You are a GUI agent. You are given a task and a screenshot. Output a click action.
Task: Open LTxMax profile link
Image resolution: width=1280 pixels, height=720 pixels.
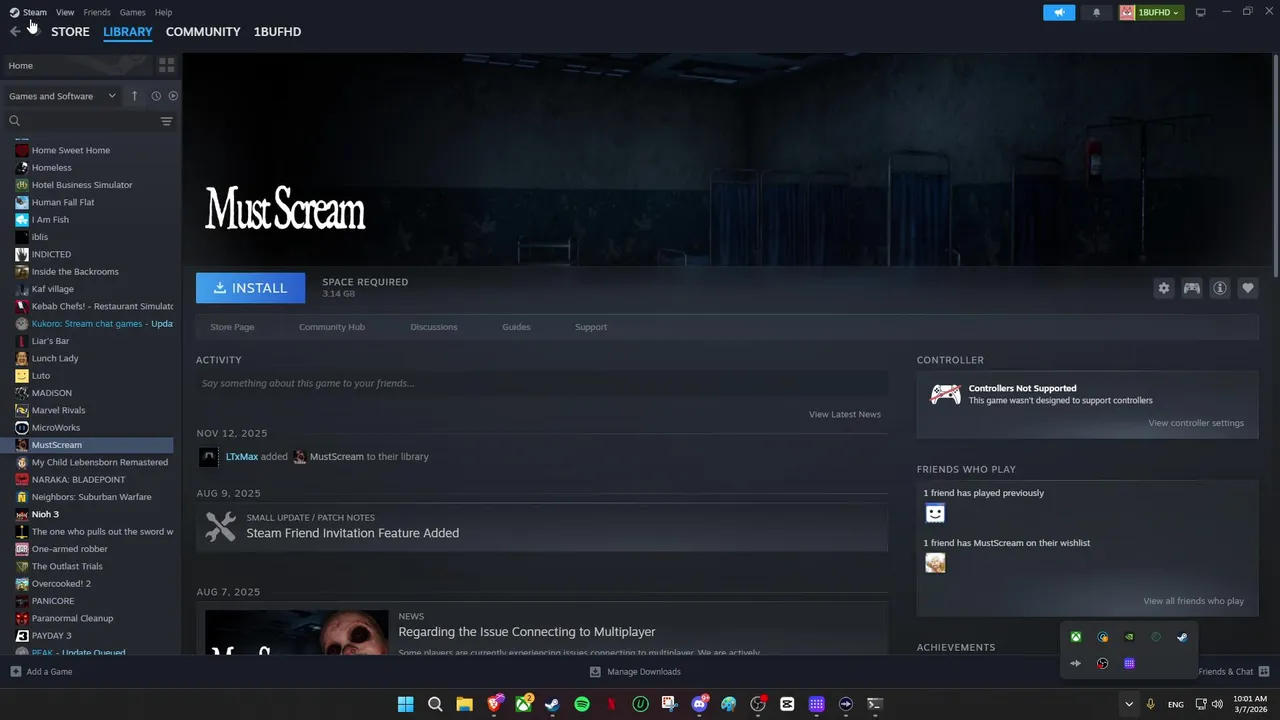click(242, 456)
